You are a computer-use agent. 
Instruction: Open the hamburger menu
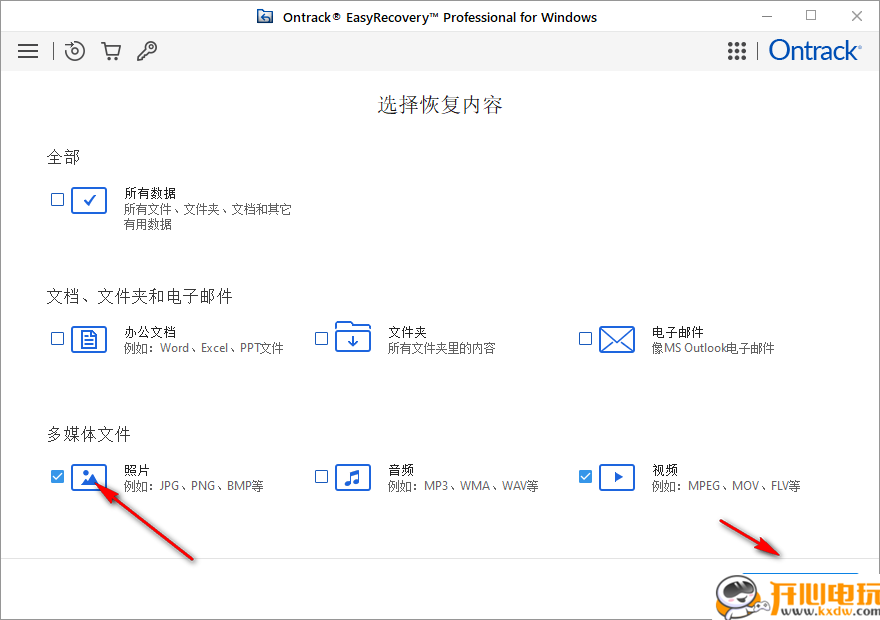(27, 50)
